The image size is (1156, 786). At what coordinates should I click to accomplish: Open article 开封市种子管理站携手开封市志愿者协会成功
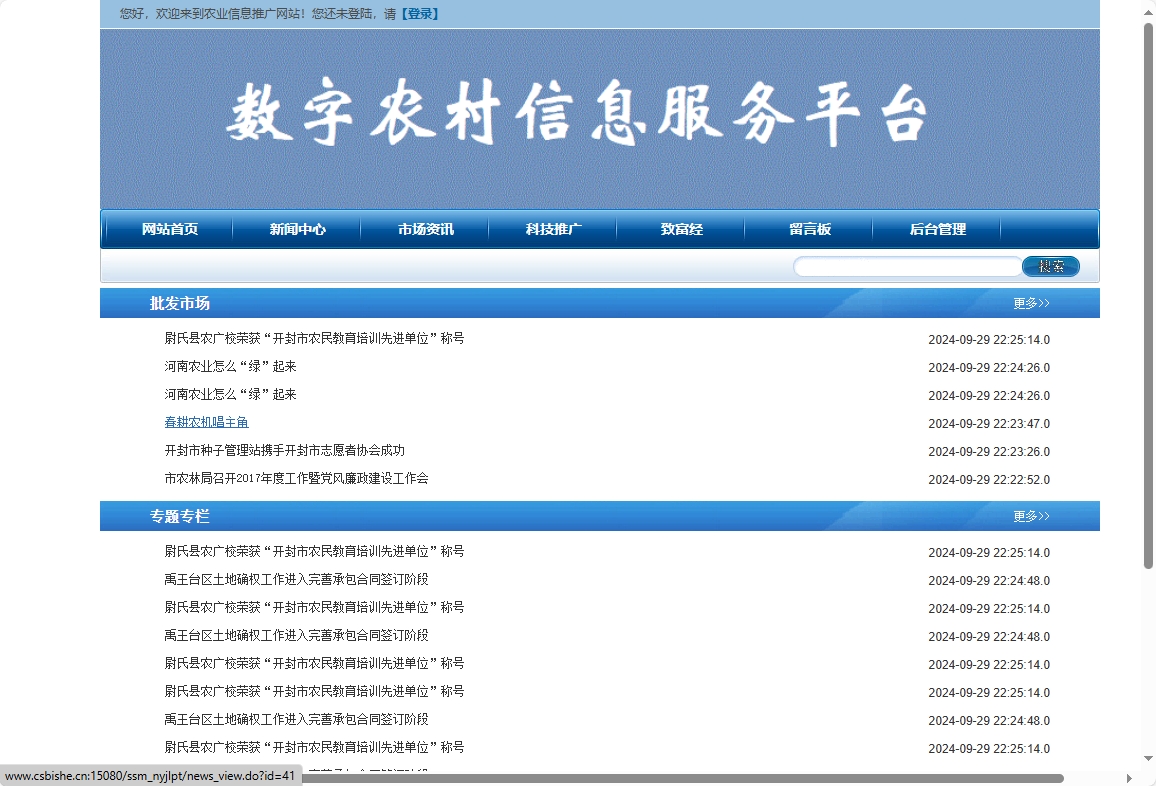click(285, 450)
